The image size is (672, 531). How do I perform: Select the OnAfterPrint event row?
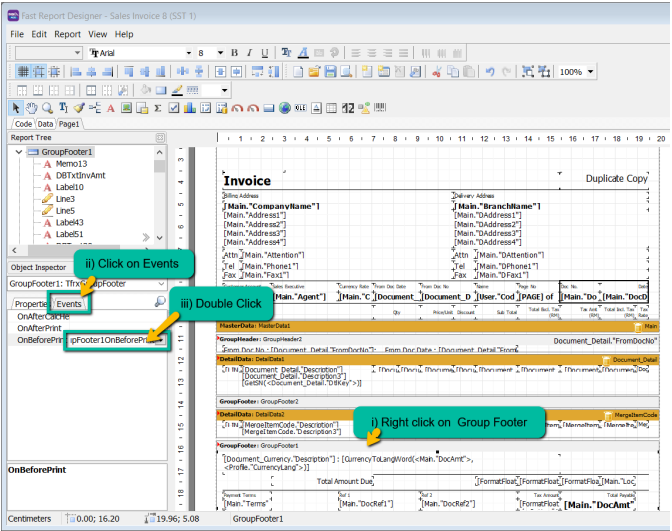(37, 327)
